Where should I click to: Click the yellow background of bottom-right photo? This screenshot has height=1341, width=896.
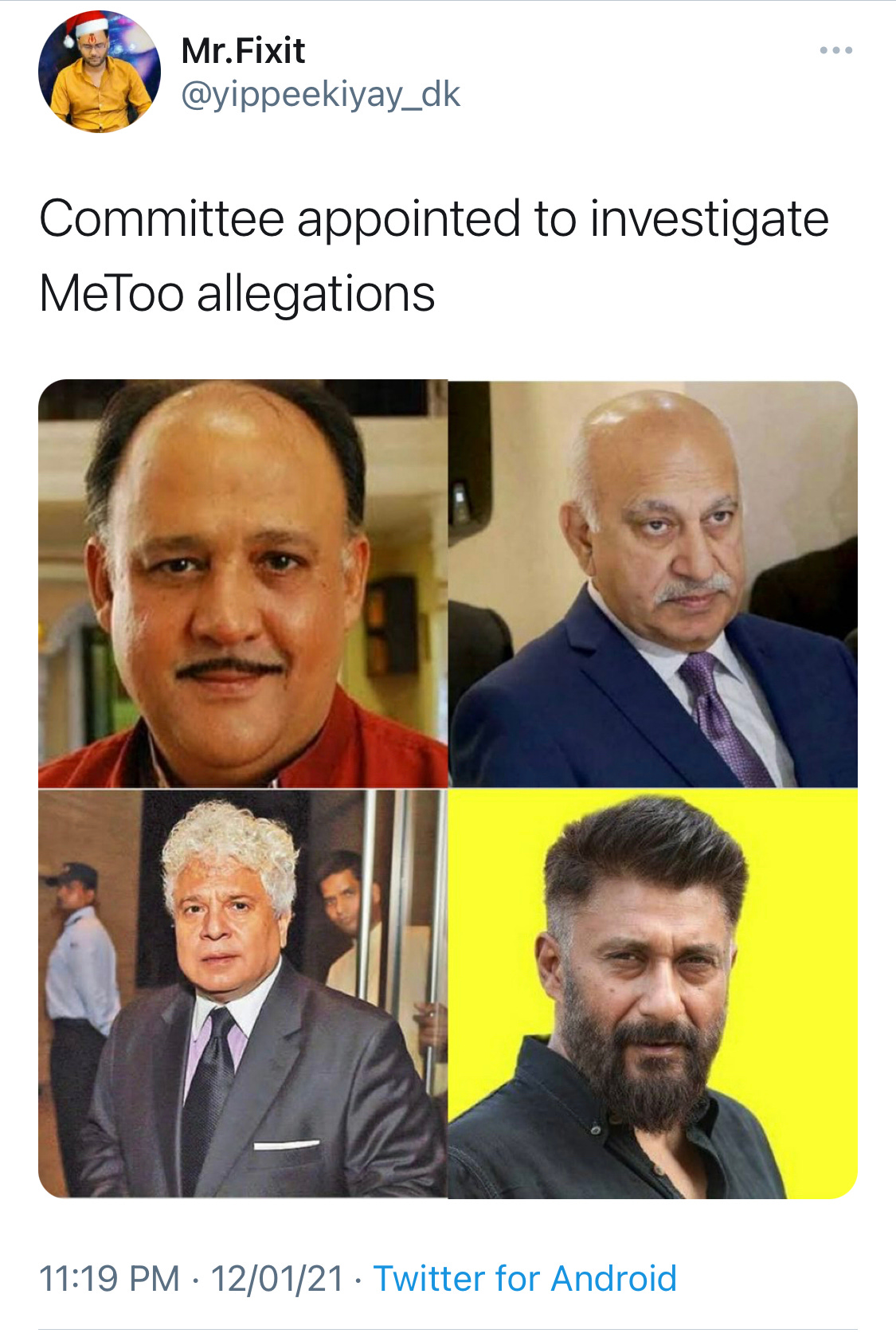804,876
